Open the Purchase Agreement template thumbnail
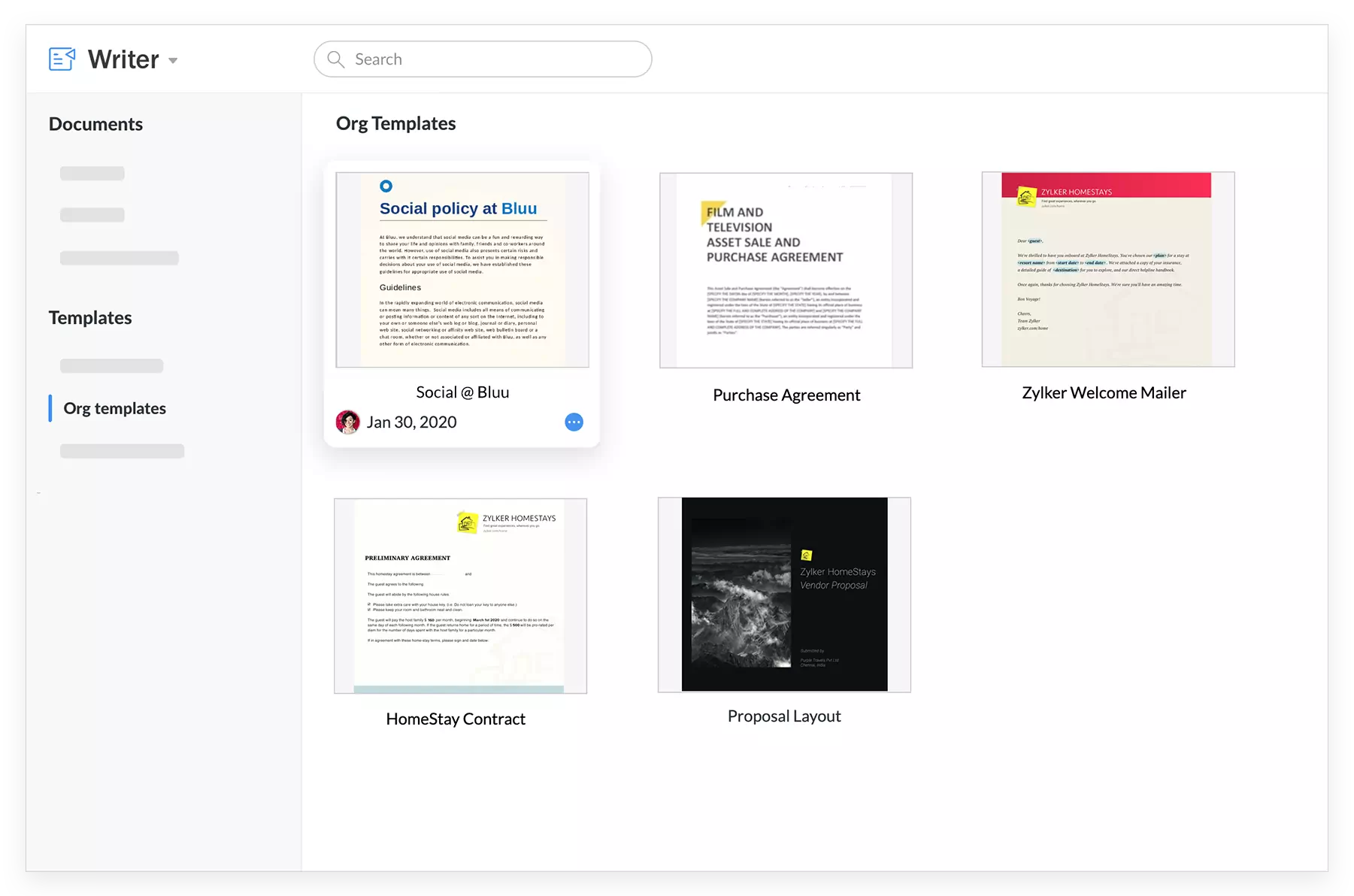The width and height of the screenshot is (1354, 896). (x=786, y=271)
